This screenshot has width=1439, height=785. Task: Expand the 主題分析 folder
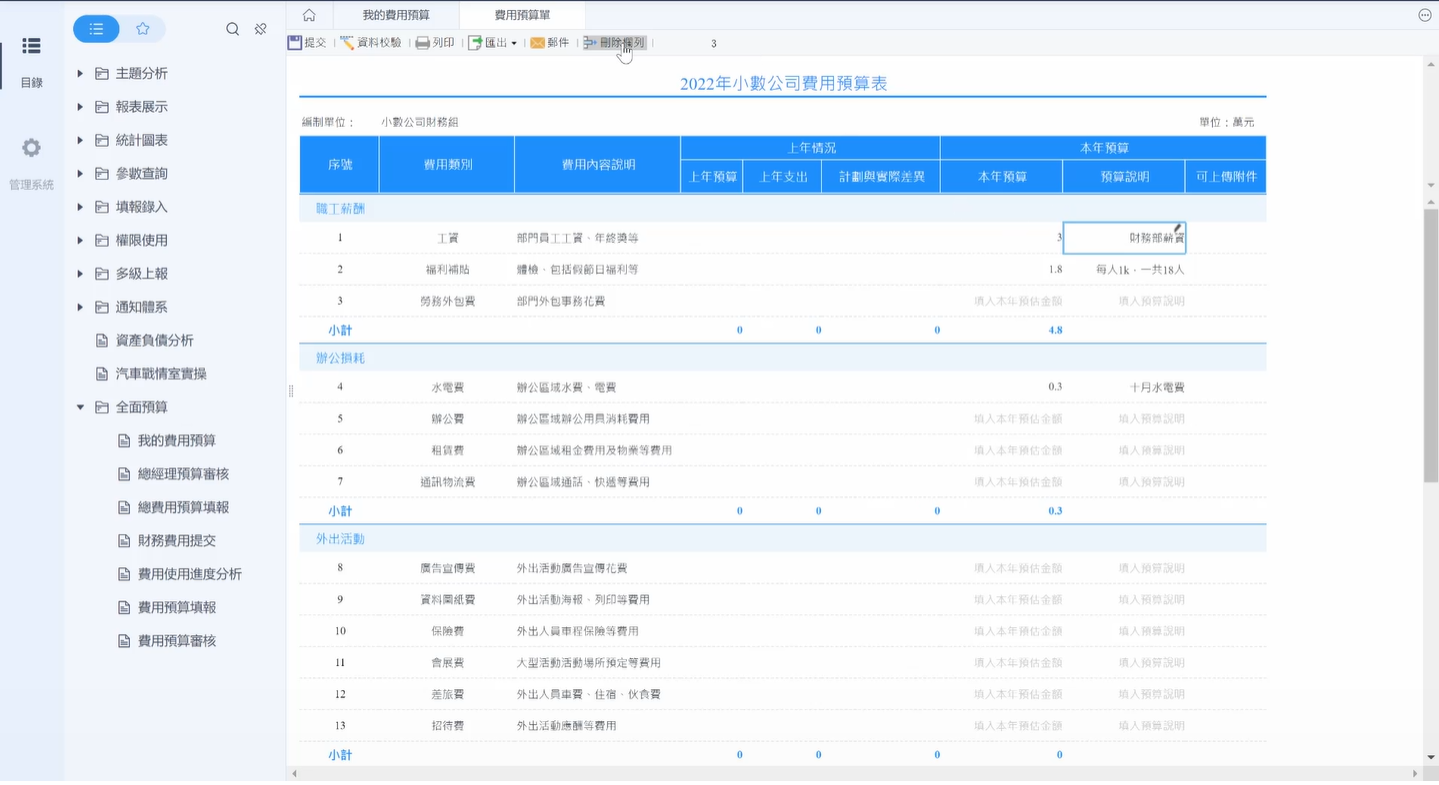pos(80,73)
